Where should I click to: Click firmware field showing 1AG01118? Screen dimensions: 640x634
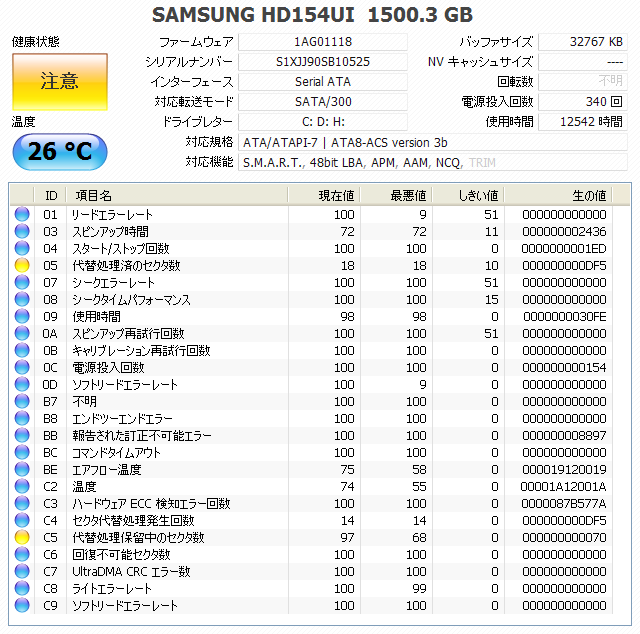(x=323, y=42)
